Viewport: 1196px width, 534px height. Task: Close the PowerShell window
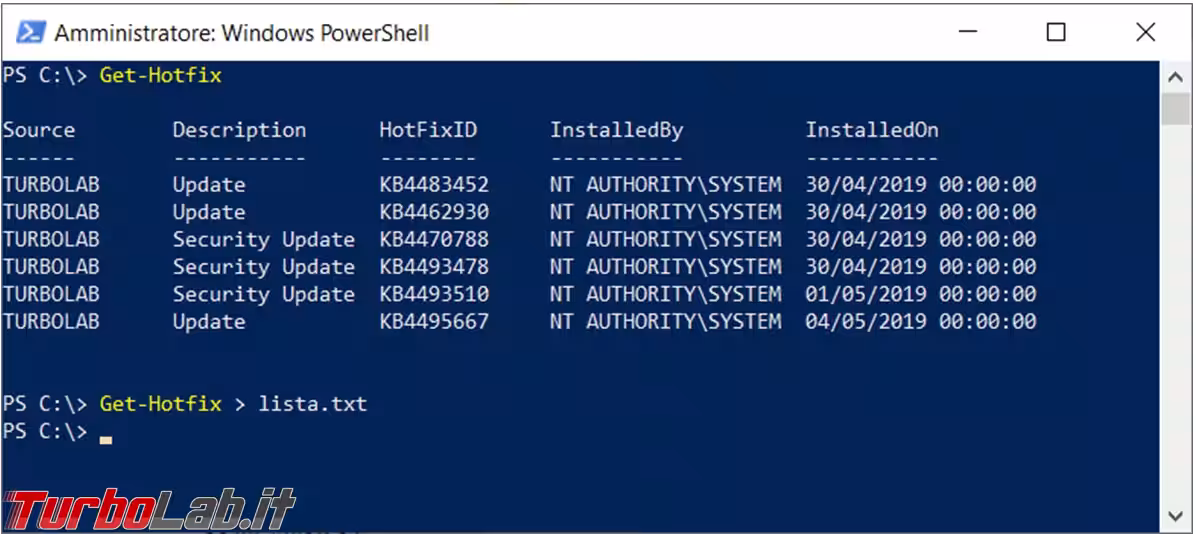click(x=1146, y=32)
